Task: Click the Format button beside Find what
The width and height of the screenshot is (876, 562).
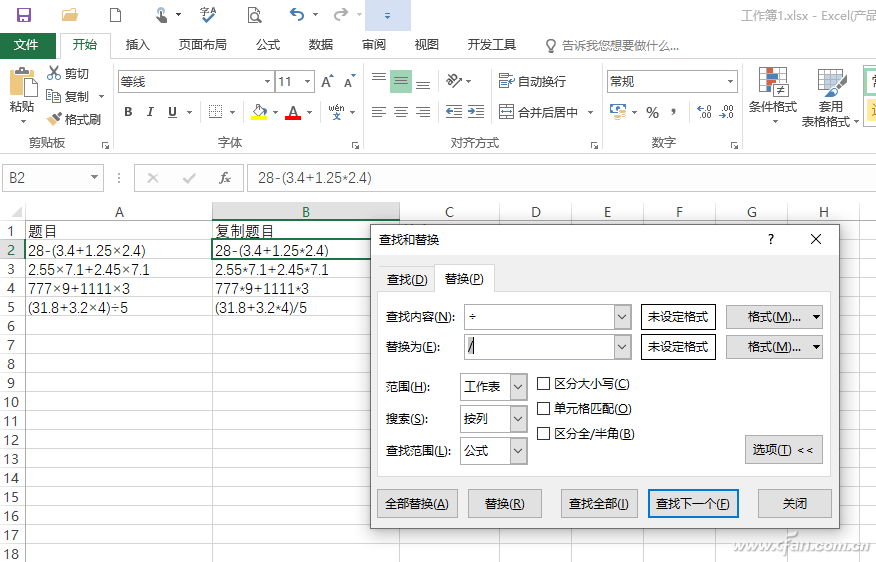Action: (x=774, y=317)
